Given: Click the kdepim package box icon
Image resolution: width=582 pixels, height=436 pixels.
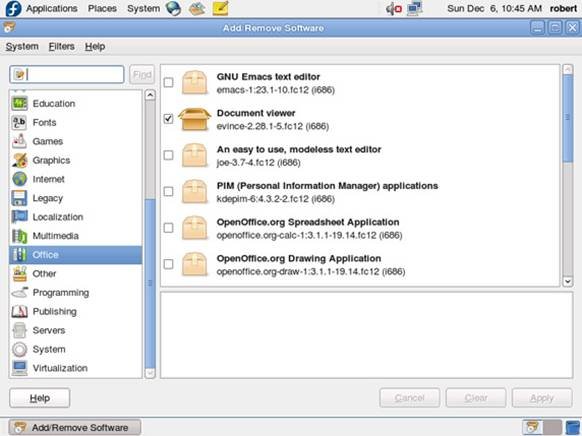Looking at the screenshot, I should tap(194, 191).
